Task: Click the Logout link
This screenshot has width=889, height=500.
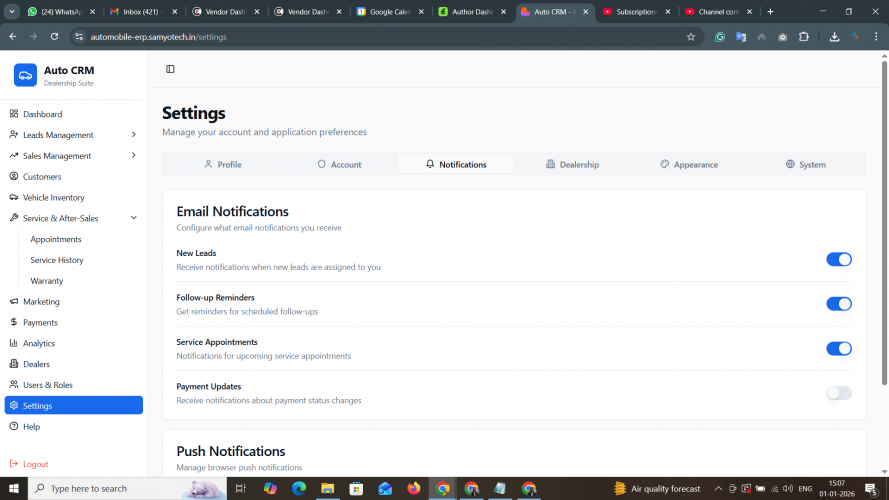Action: click(x=29, y=464)
